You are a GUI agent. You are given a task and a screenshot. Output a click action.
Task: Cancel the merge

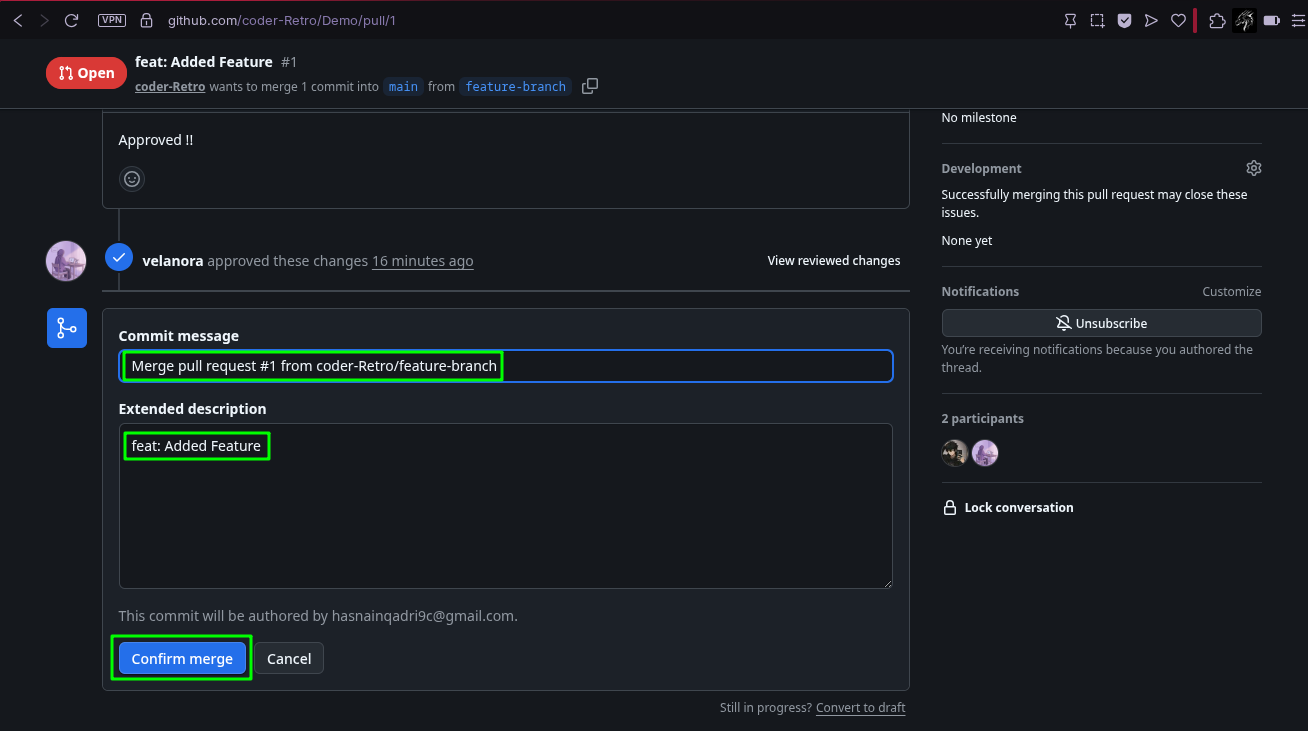coord(289,658)
